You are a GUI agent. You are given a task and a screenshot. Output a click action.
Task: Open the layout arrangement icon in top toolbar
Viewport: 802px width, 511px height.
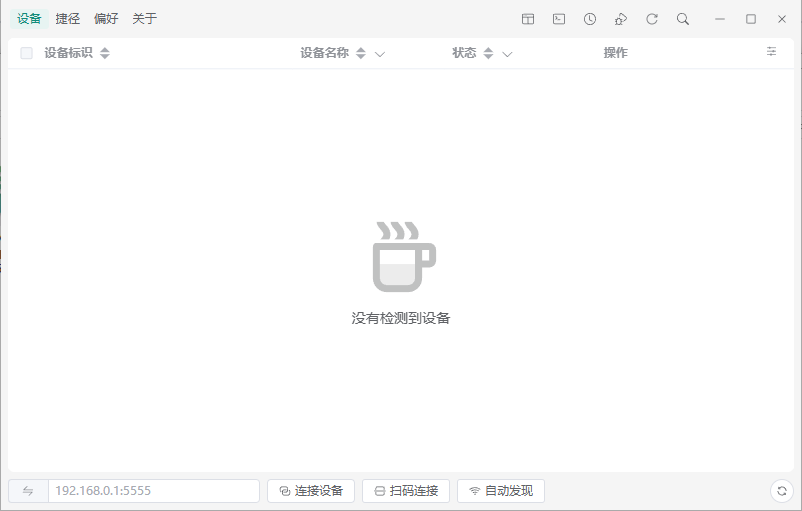528,19
